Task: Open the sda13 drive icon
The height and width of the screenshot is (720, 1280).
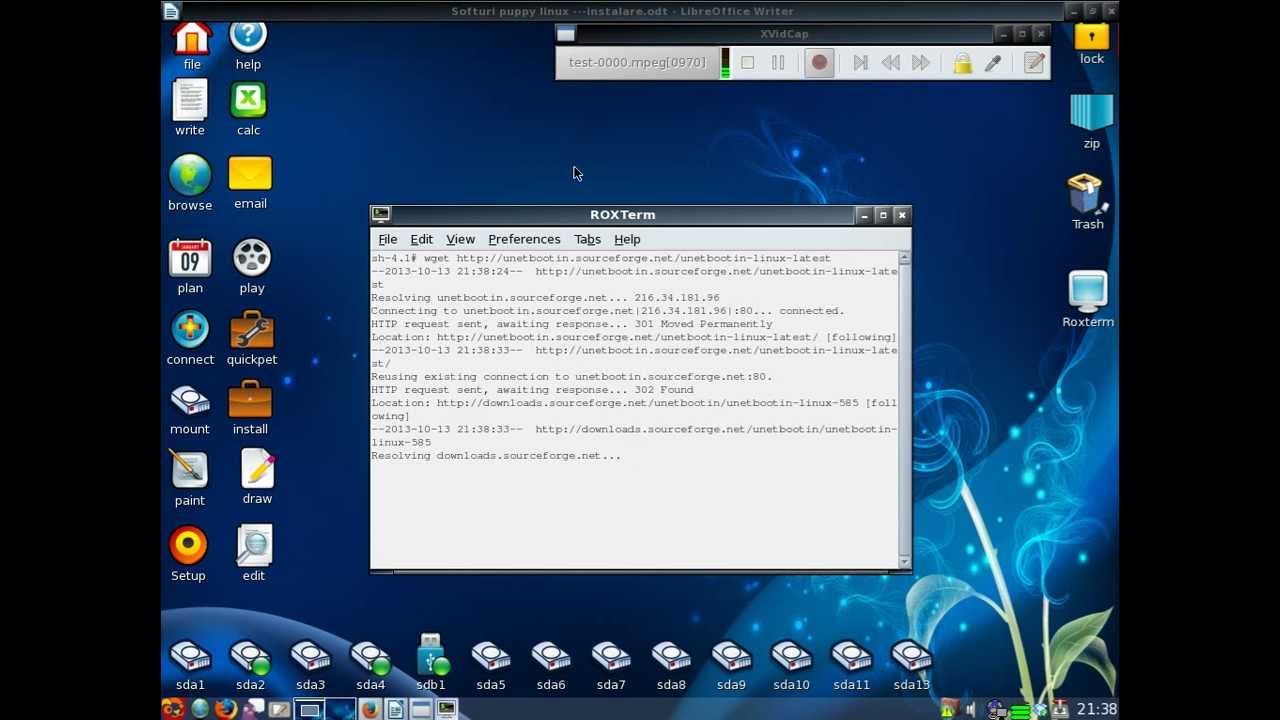Action: [911, 664]
